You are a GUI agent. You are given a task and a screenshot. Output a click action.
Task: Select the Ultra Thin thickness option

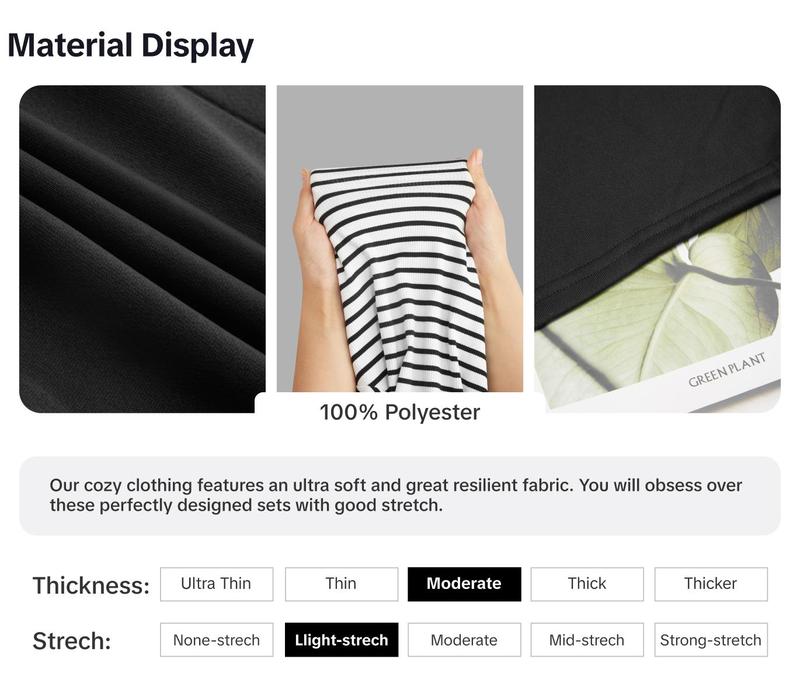[216, 584]
